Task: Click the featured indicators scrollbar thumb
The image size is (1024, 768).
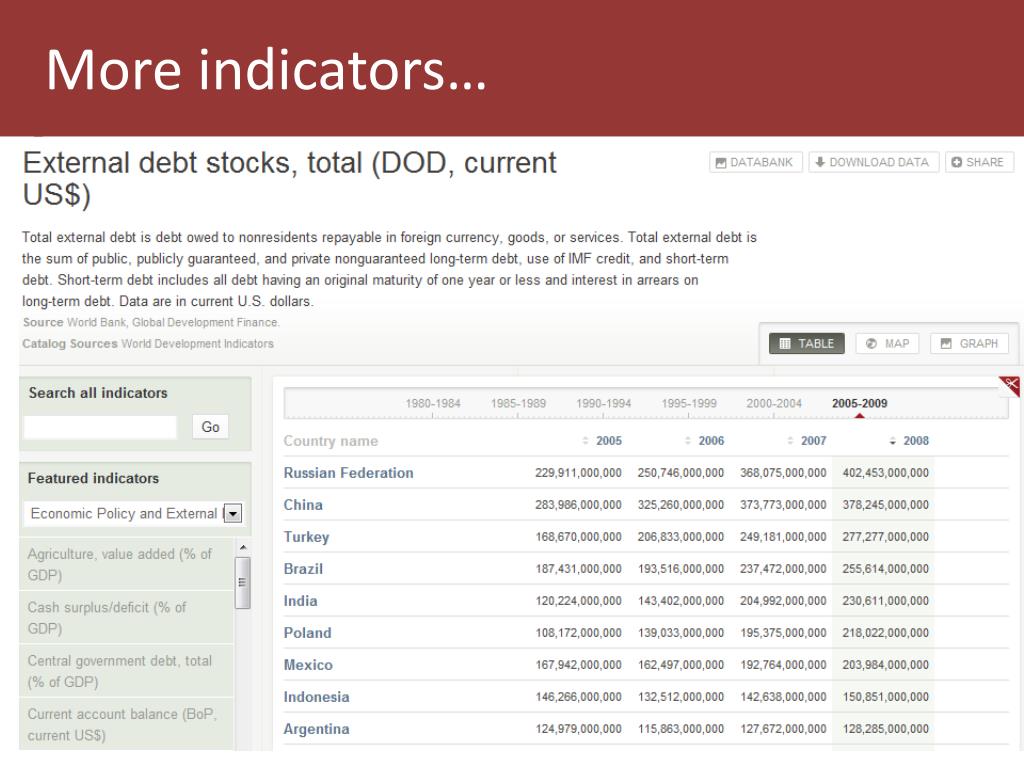Action: click(242, 583)
